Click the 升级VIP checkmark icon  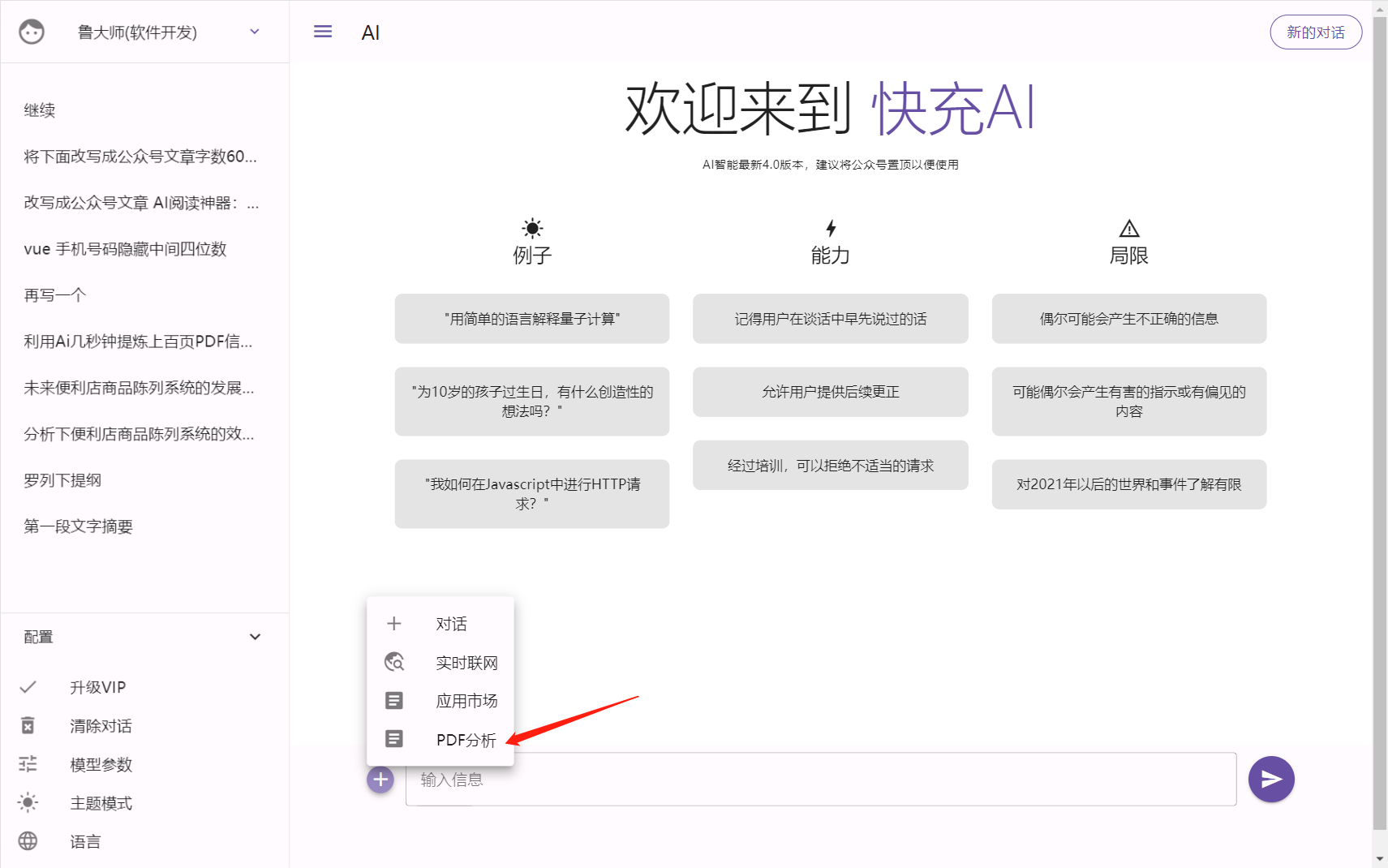click(28, 687)
